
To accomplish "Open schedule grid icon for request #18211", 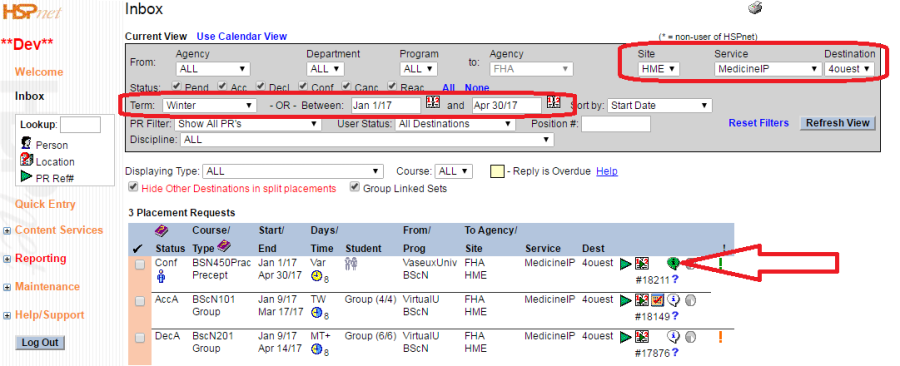I will [x=642, y=263].
